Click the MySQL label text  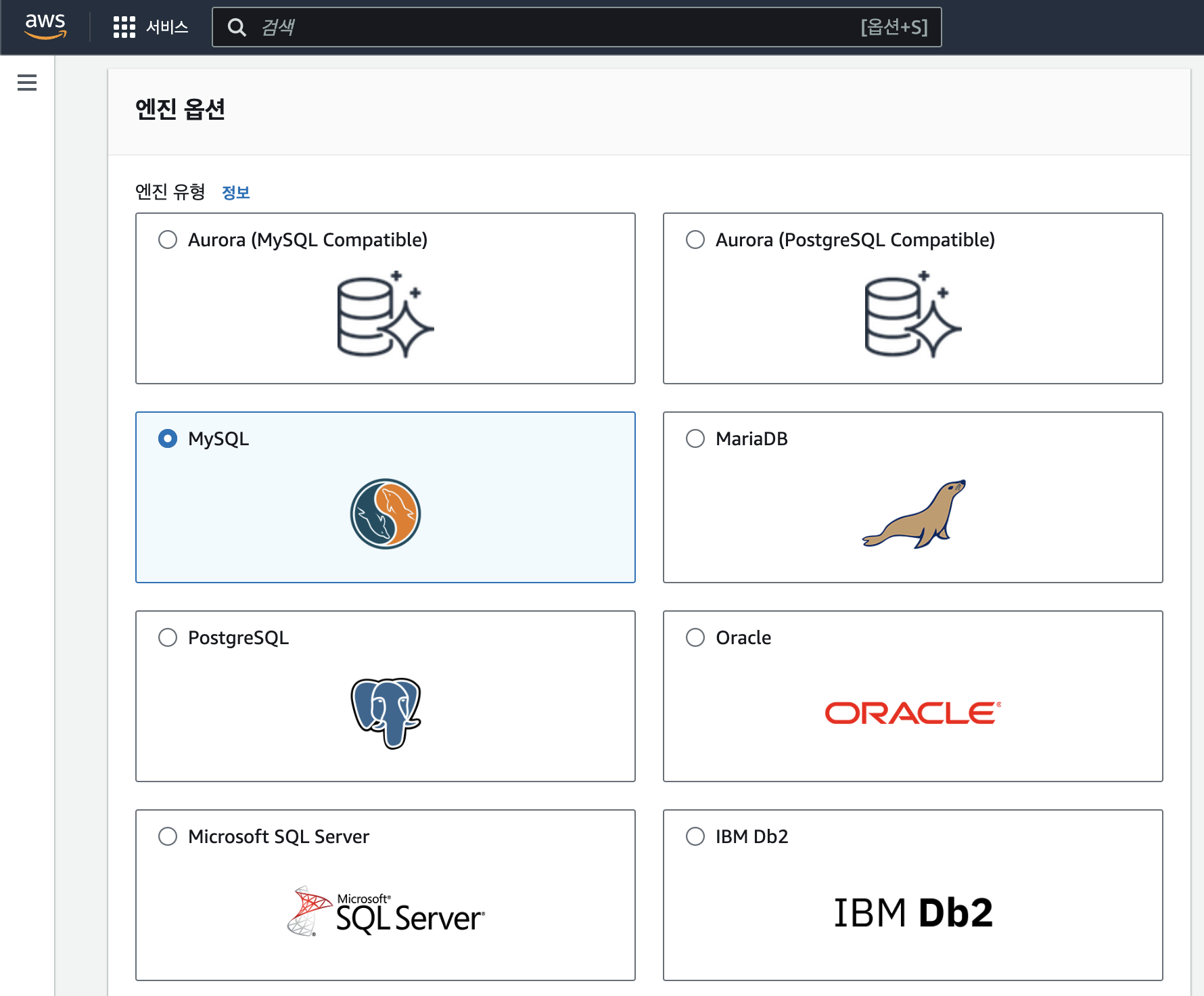[x=218, y=439]
